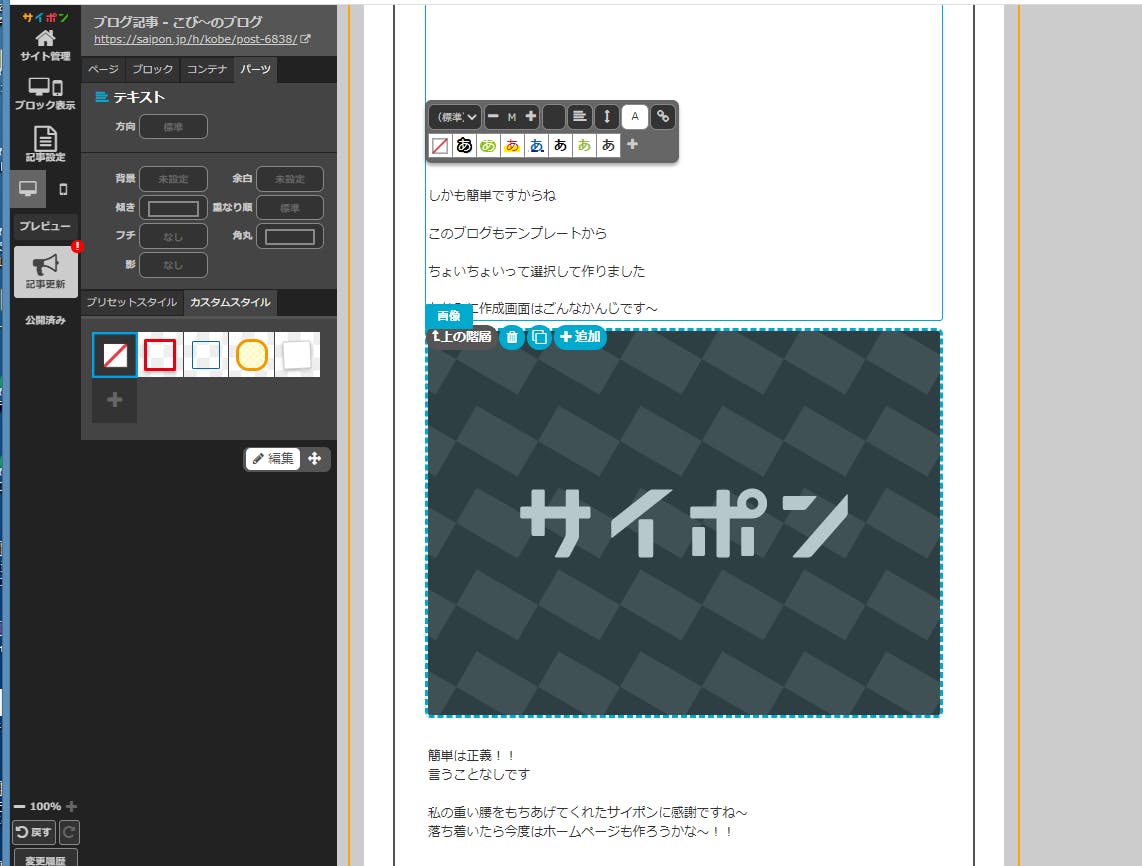Open text alignment options
The width and height of the screenshot is (1142, 866).
click(x=580, y=117)
